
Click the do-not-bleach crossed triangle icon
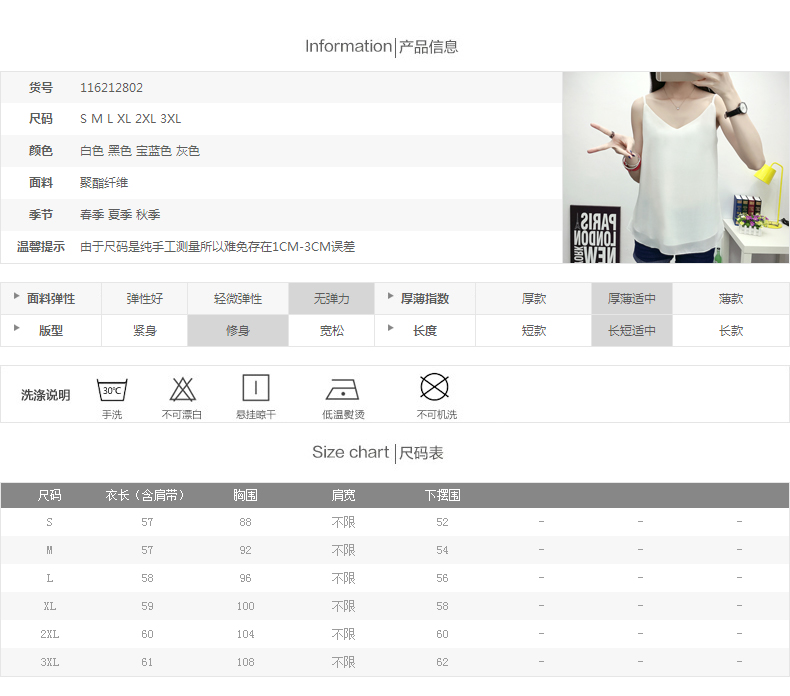182,389
